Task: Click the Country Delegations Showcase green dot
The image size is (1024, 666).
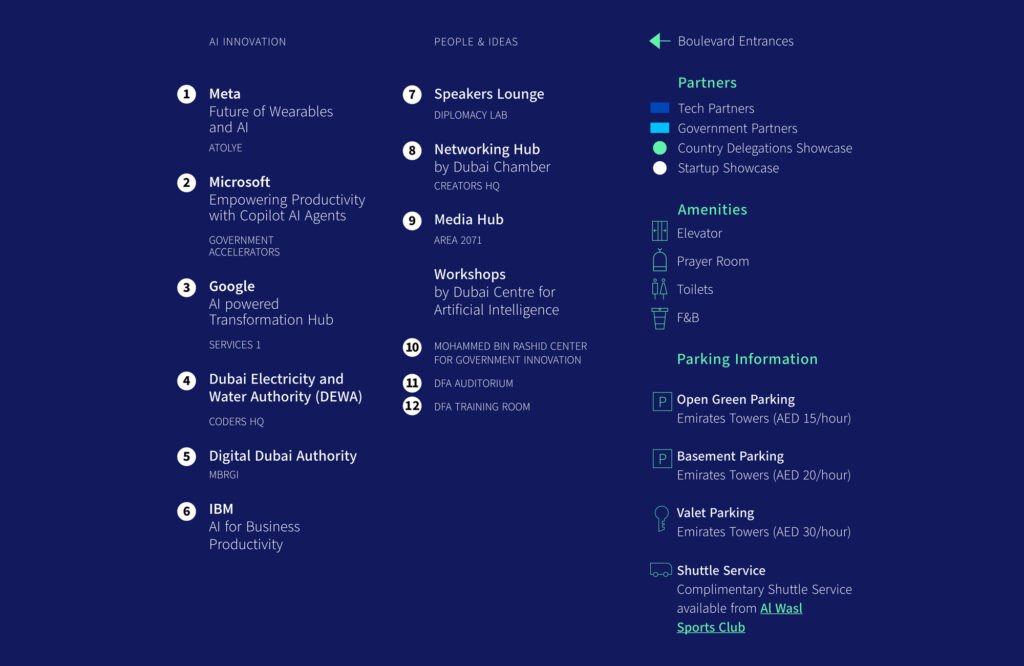Action: click(x=660, y=148)
